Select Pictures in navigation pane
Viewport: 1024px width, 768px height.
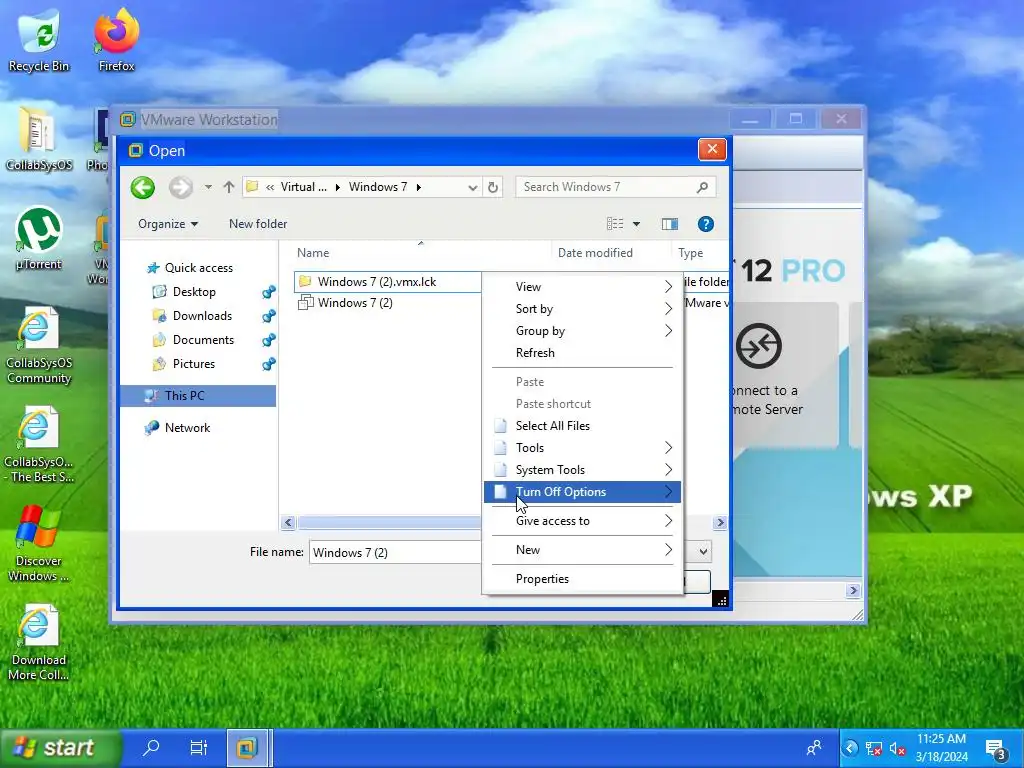tap(194, 364)
